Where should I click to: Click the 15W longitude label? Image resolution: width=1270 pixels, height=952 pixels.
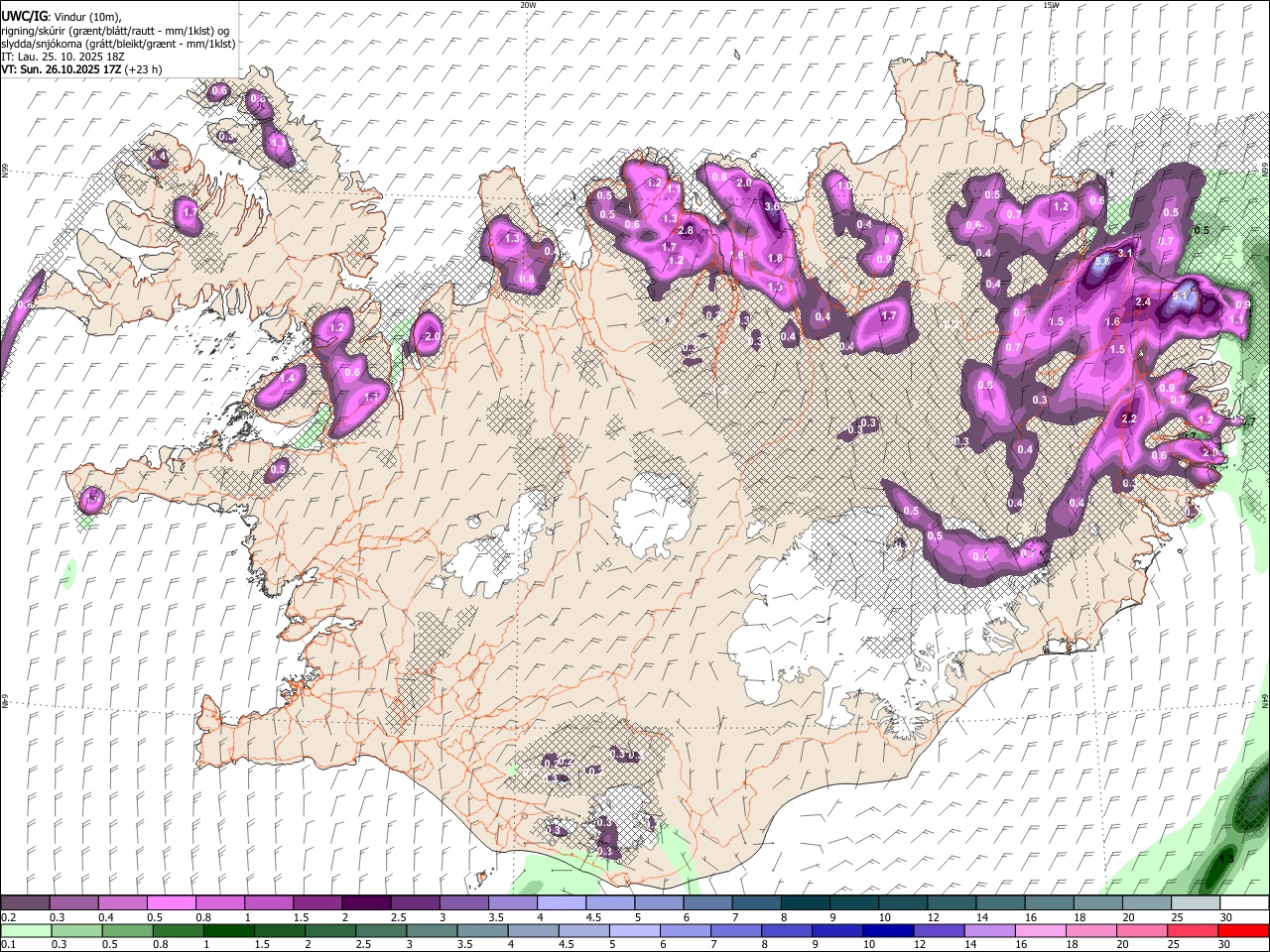[1051, 5]
